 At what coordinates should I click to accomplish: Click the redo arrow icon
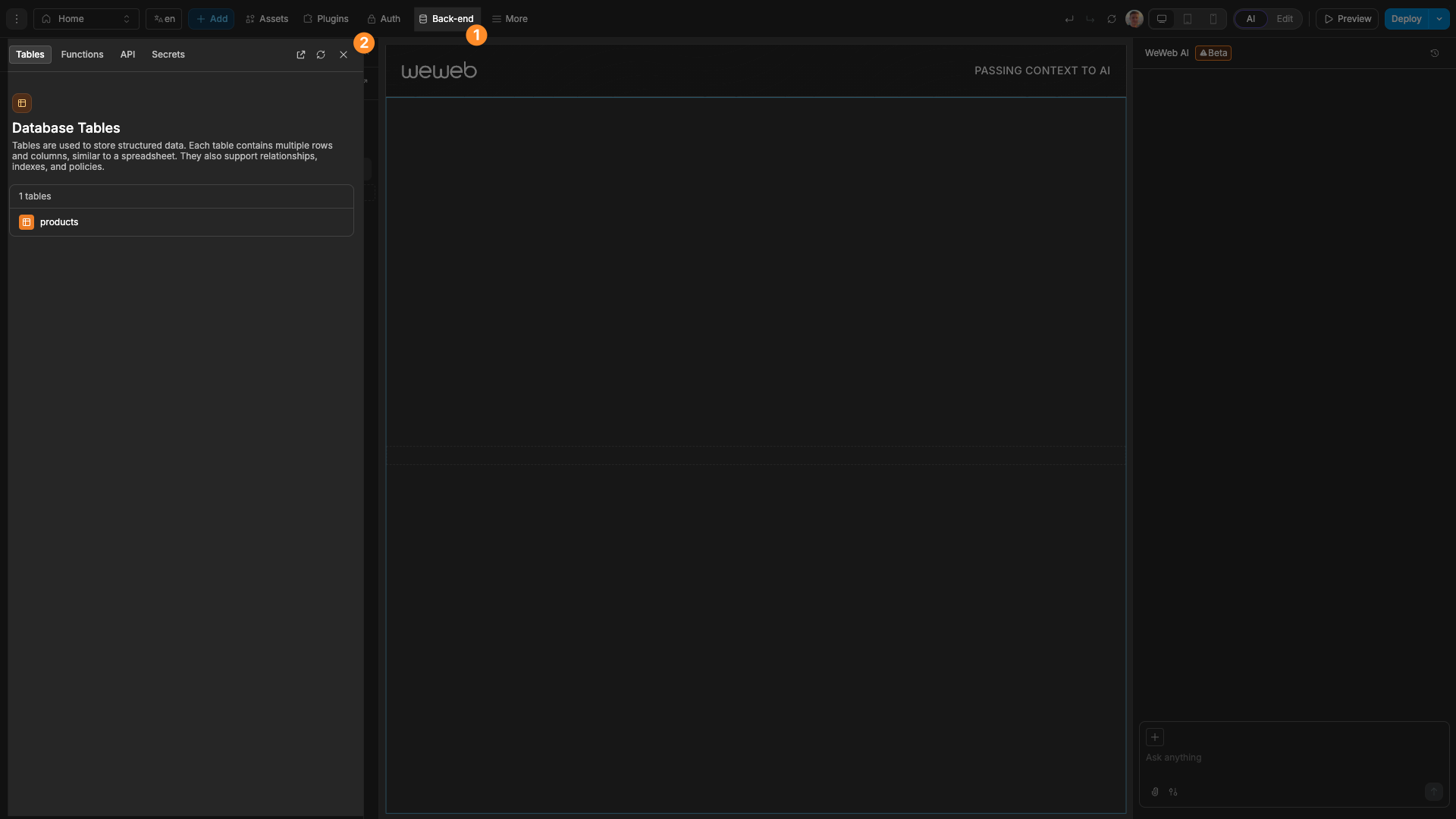pyautogui.click(x=1091, y=19)
